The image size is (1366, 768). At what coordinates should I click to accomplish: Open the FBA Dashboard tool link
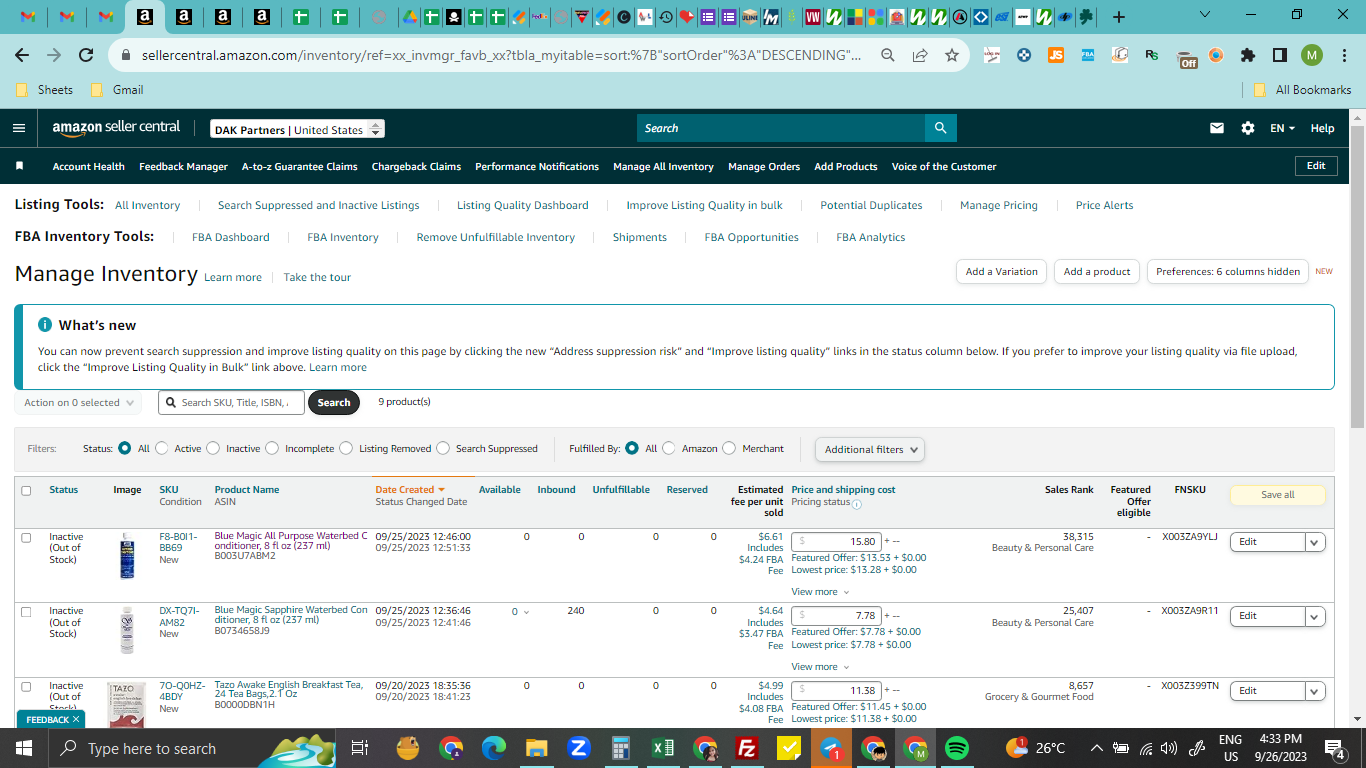click(x=231, y=238)
